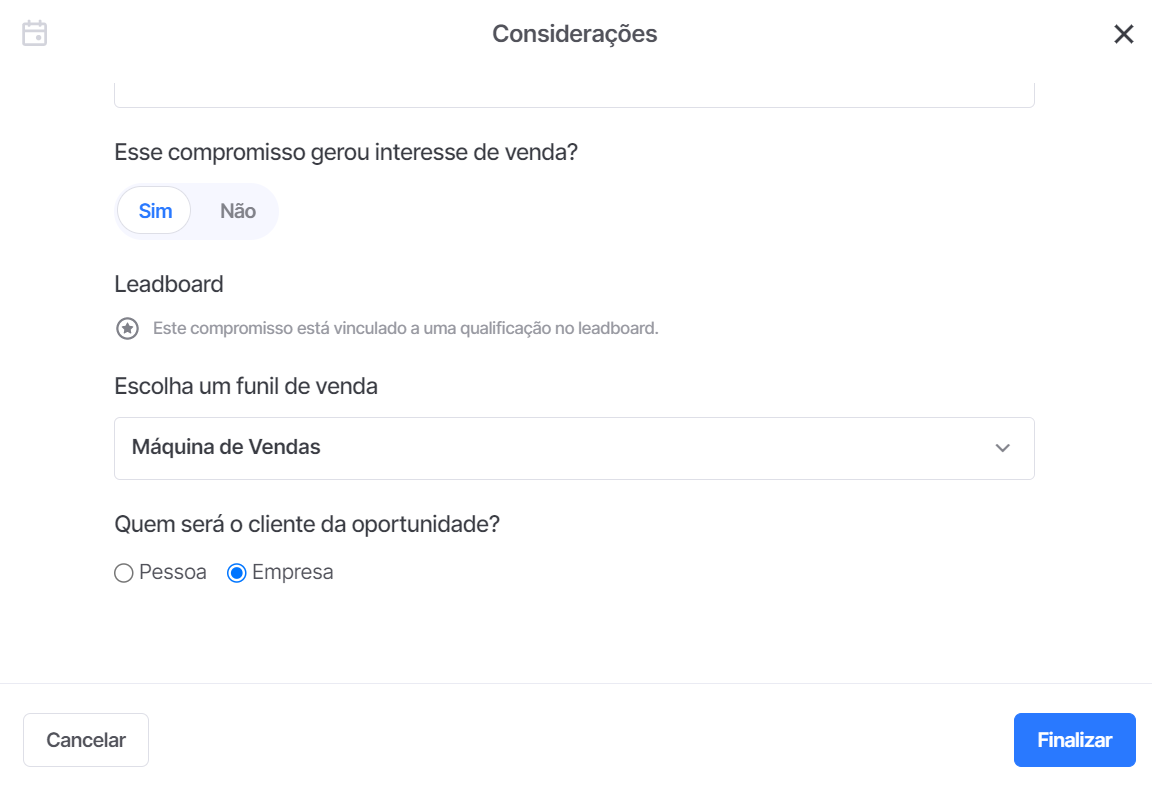Focus the text field above the sales question
The height and width of the screenshot is (789, 1152).
[574, 95]
